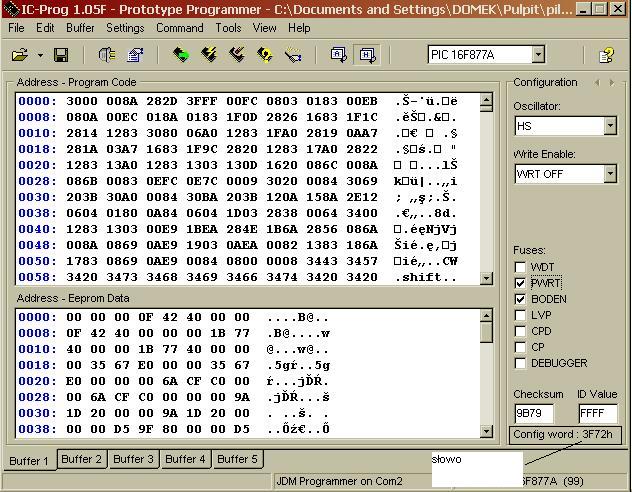Open the Command menu
This screenshot has width=632, height=492.
tap(180, 28)
